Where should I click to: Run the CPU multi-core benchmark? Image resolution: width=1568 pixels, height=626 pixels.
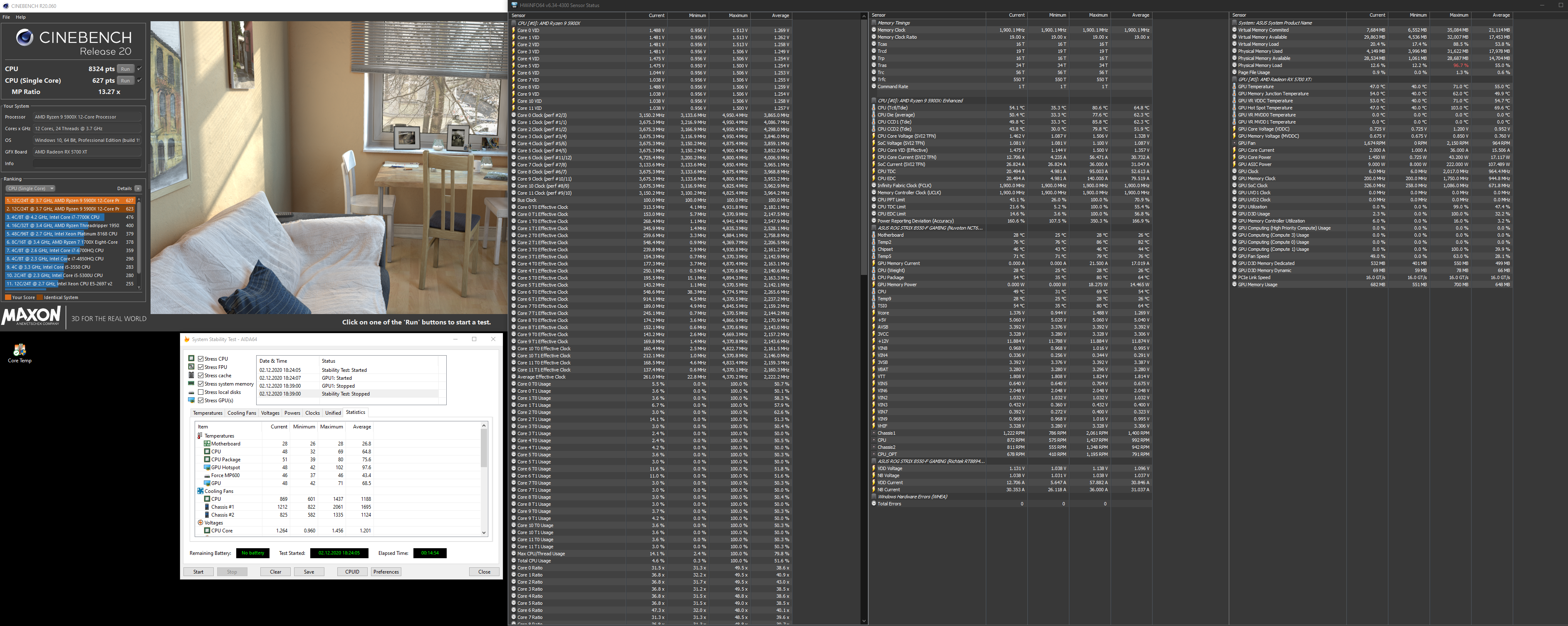click(x=125, y=69)
